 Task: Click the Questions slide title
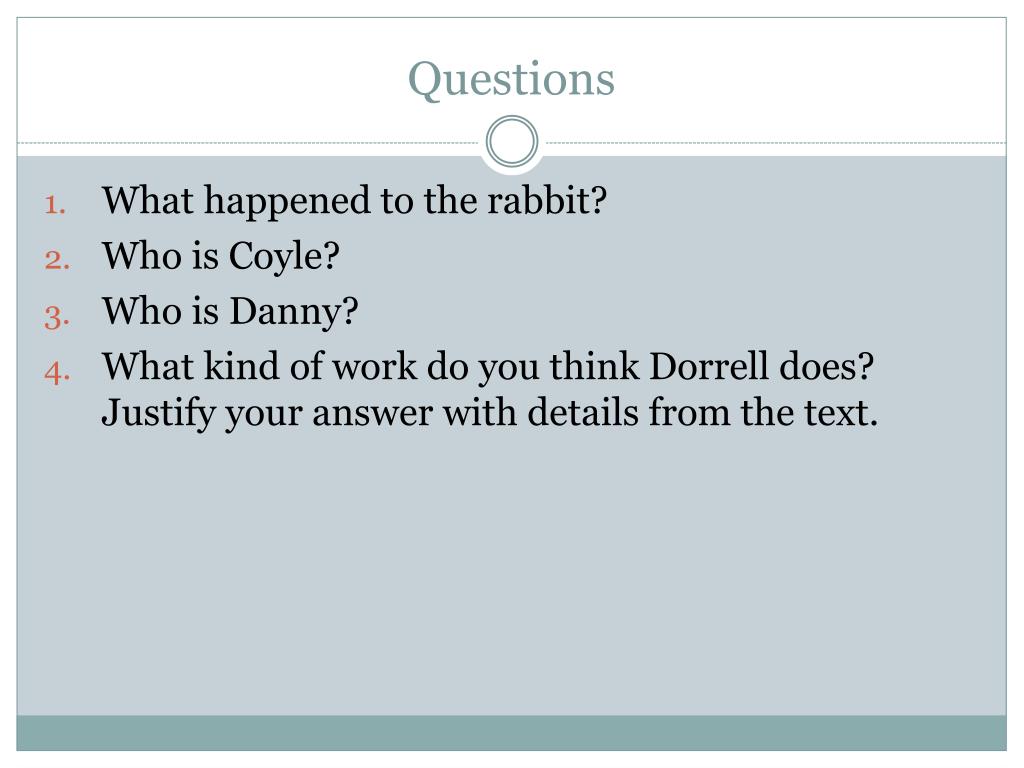511,80
